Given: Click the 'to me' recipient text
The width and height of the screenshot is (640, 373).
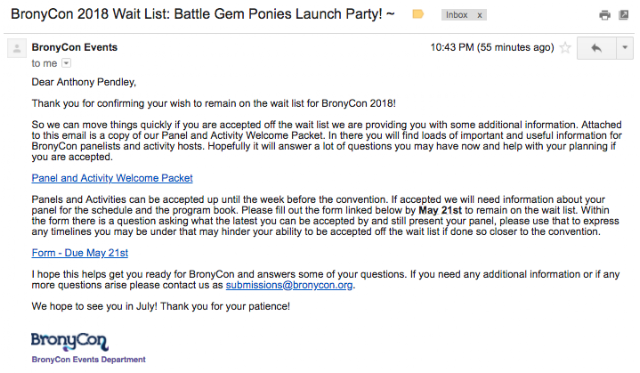Looking at the screenshot, I should click(44, 63).
